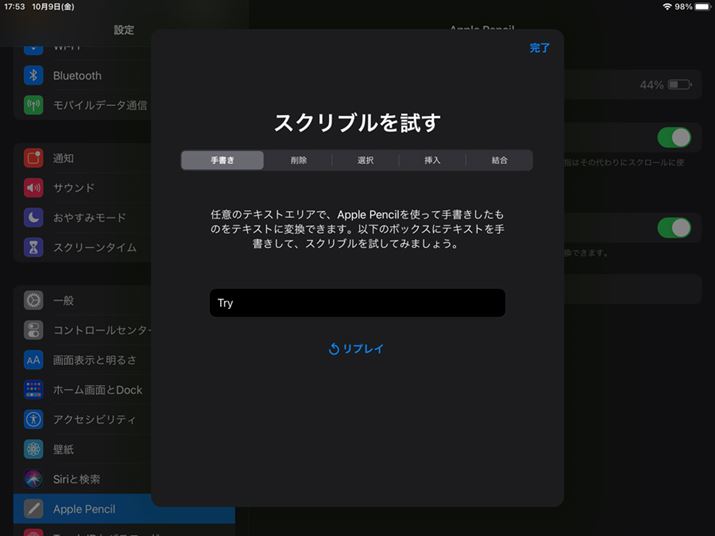This screenshot has width=715, height=536.
Task: Tap the 98% battery indicator in status bar
Action: [692, 6]
